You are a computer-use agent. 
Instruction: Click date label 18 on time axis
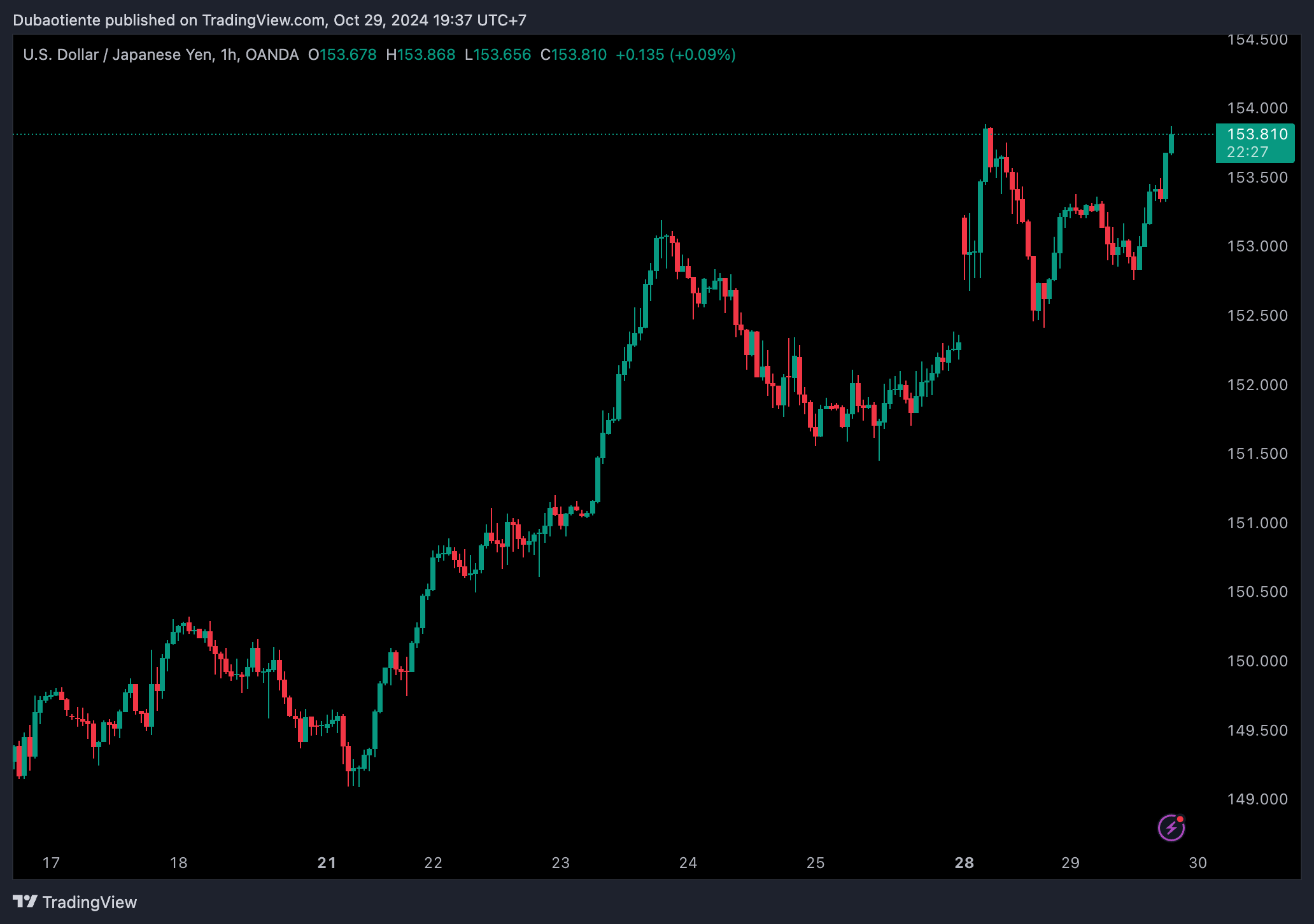click(x=179, y=863)
